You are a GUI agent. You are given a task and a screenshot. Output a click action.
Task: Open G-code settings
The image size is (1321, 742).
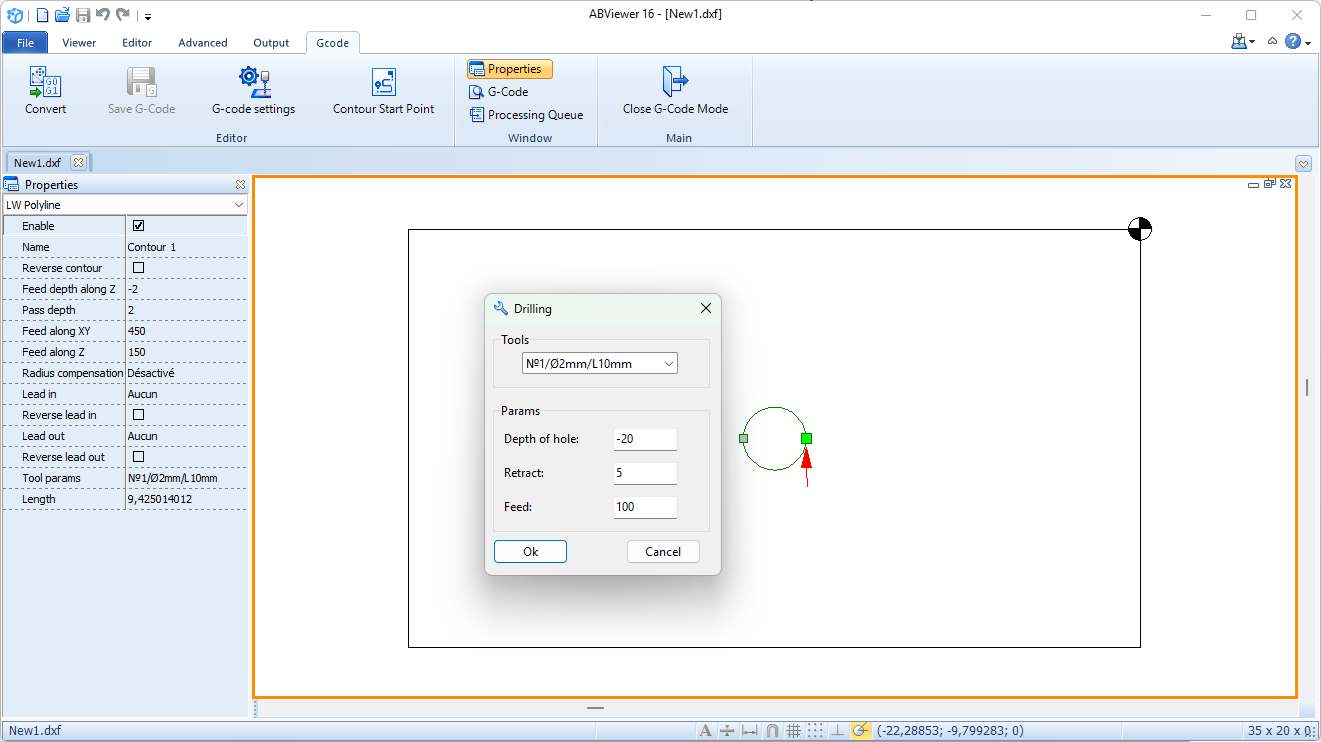click(x=253, y=89)
